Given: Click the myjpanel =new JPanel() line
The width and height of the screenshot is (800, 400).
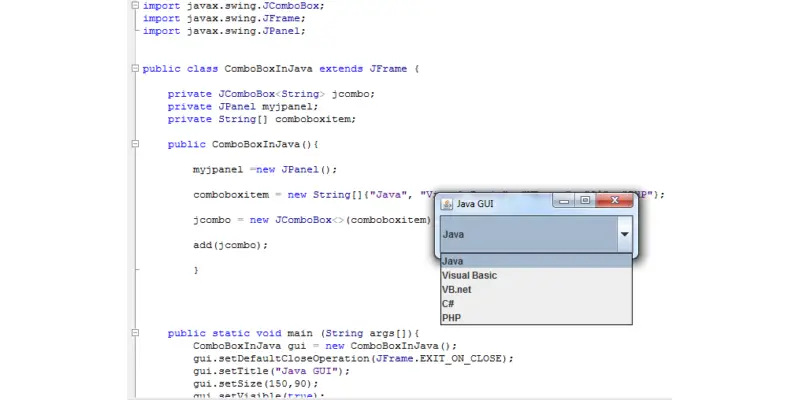Looking at the screenshot, I should [265, 169].
